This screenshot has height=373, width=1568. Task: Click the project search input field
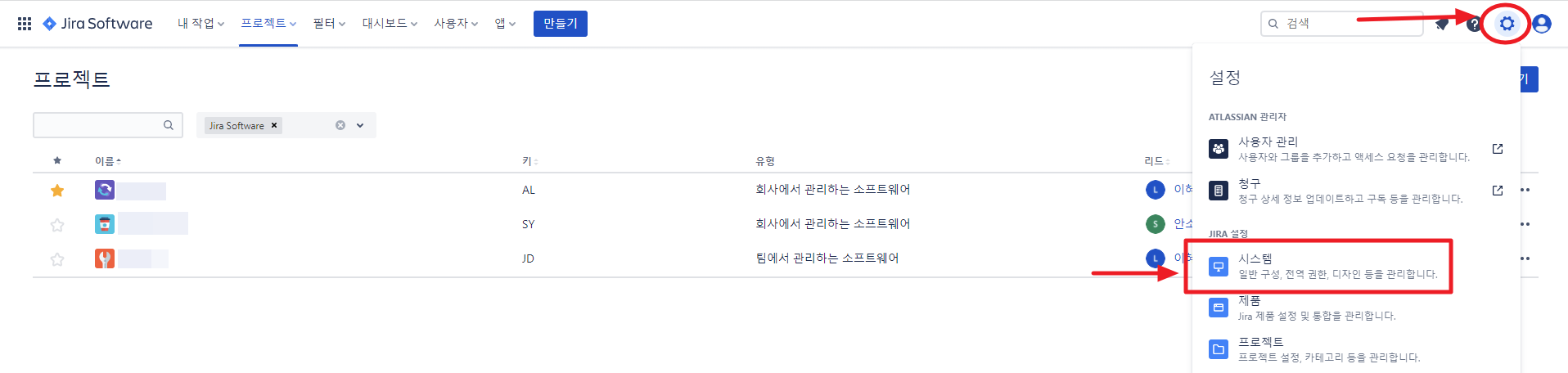coord(98,125)
